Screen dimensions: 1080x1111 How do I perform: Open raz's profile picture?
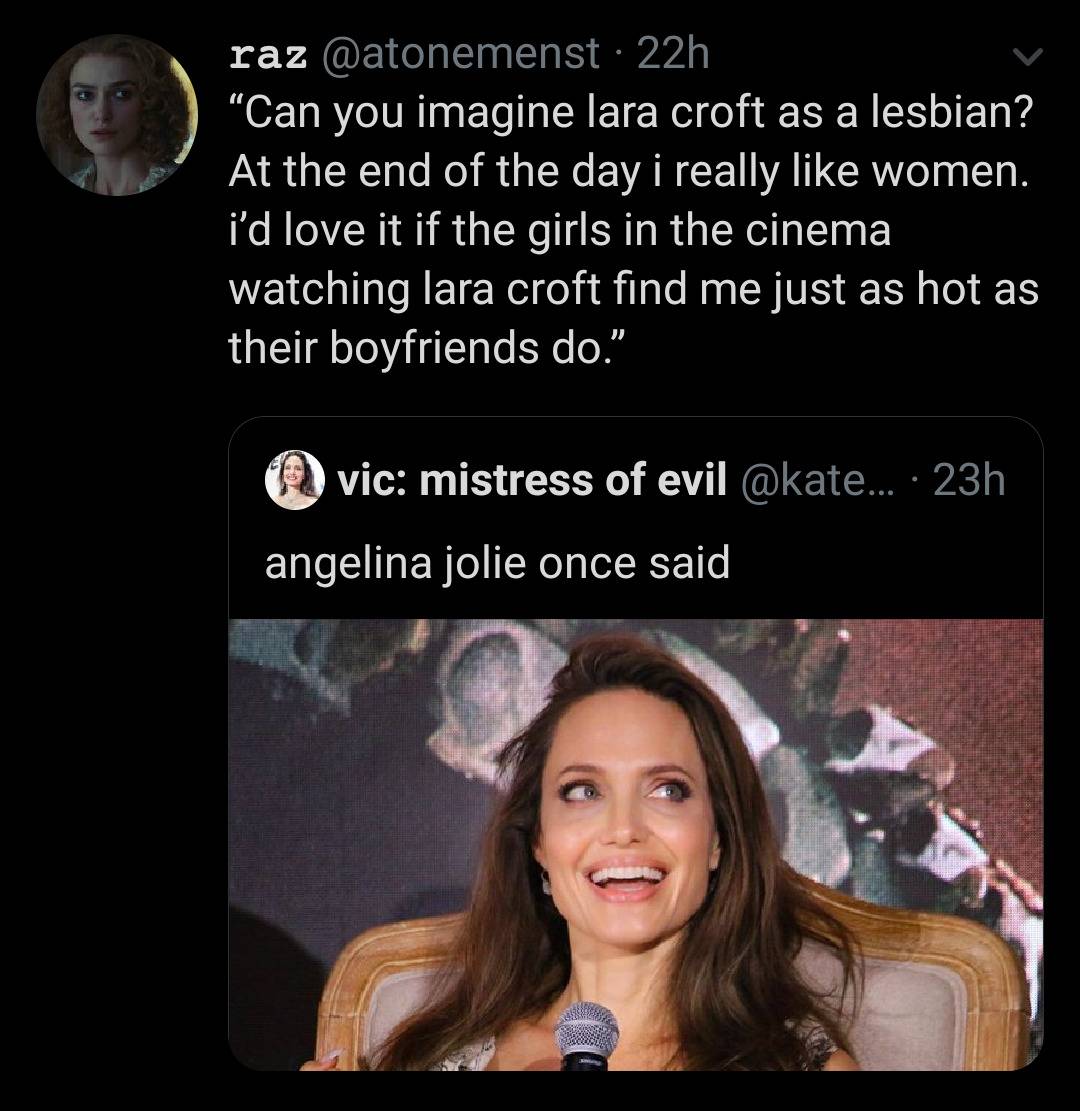click(116, 114)
